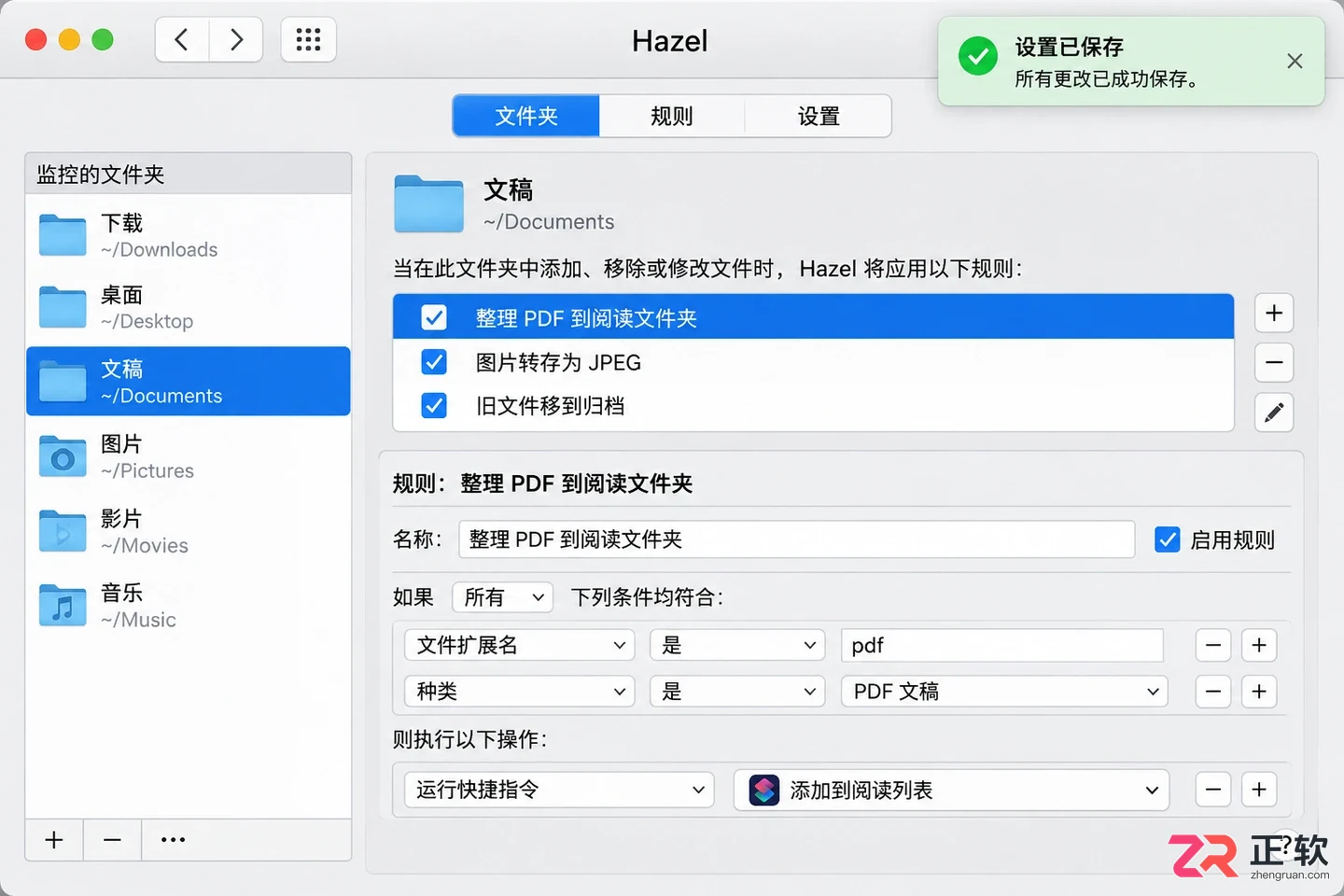Go forward with the right arrow button
This screenshot has width=1344, height=896.
[236, 40]
